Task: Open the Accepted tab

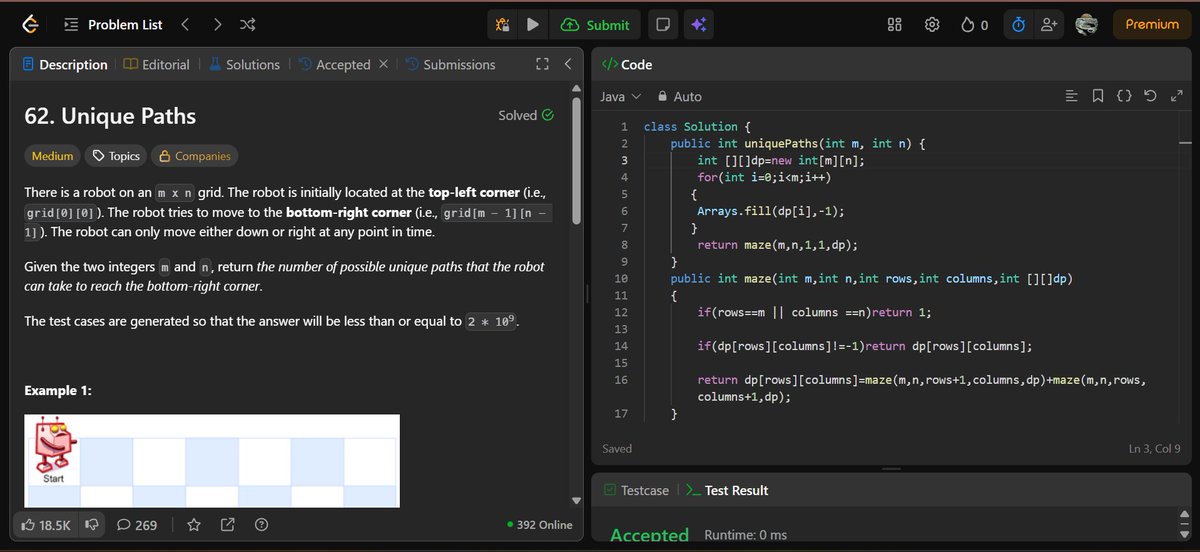Action: [x=335, y=64]
